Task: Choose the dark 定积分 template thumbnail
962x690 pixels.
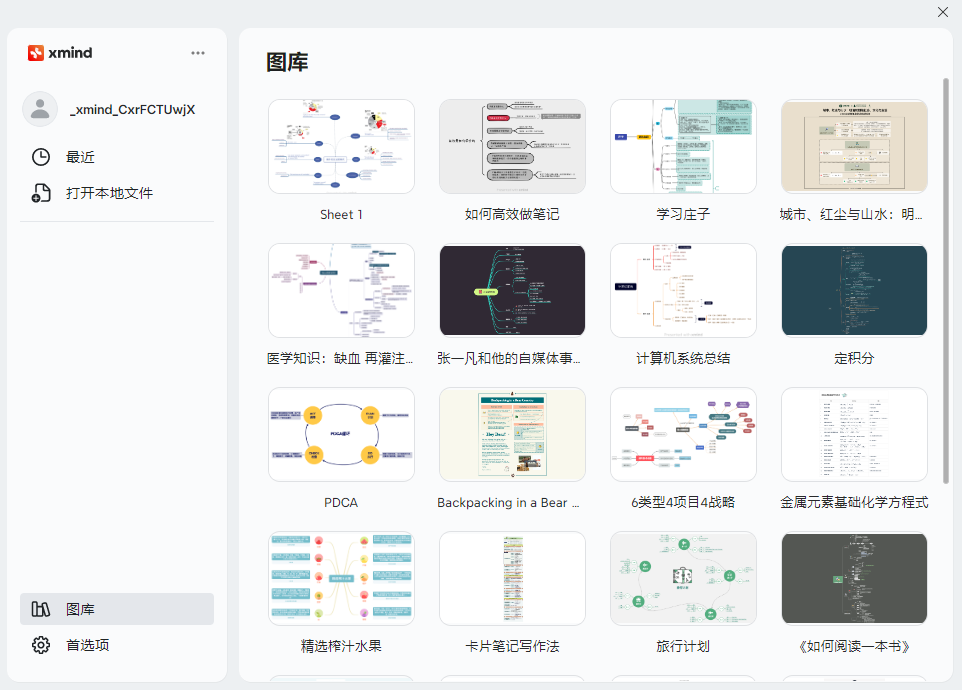Action: pyautogui.click(x=854, y=290)
